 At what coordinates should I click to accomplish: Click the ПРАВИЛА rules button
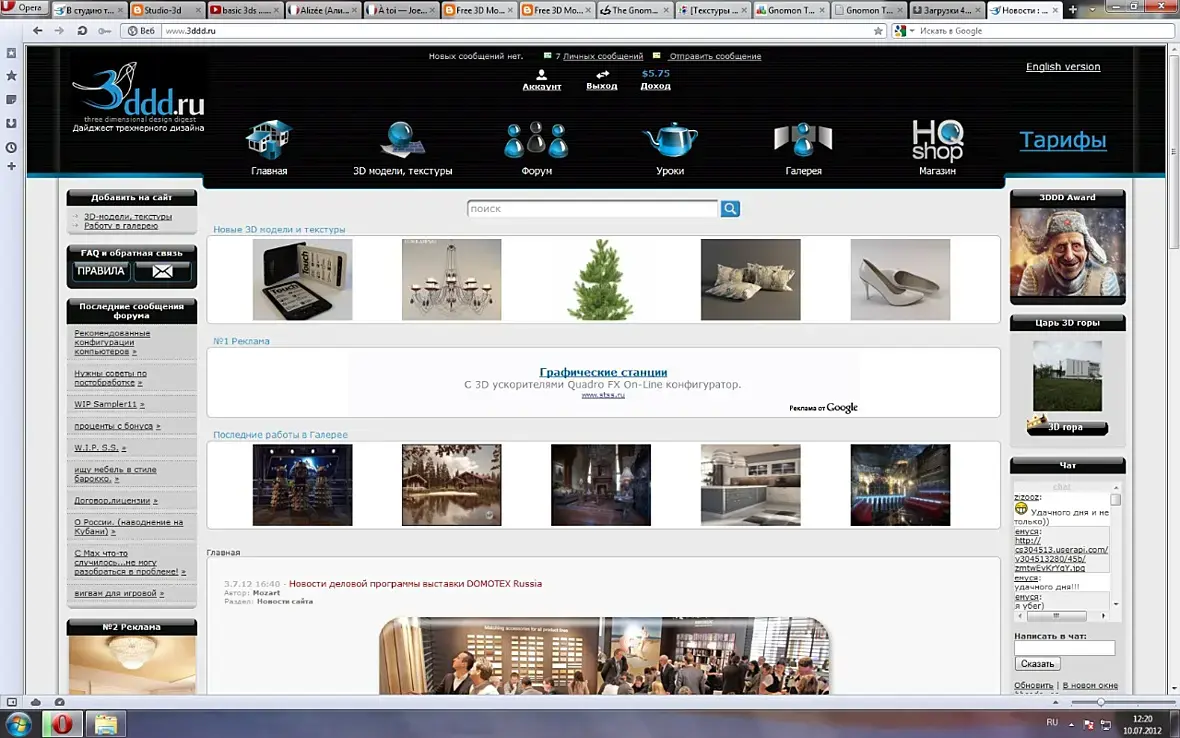(x=101, y=271)
